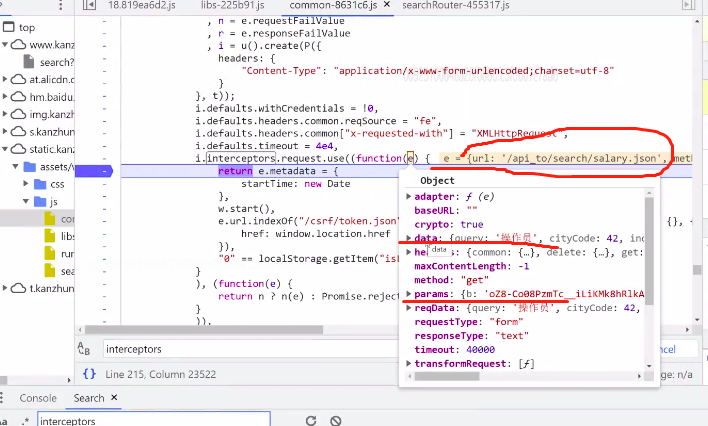Click the code editor horizontal scrollbar
708x426 pixels.
tap(204, 329)
